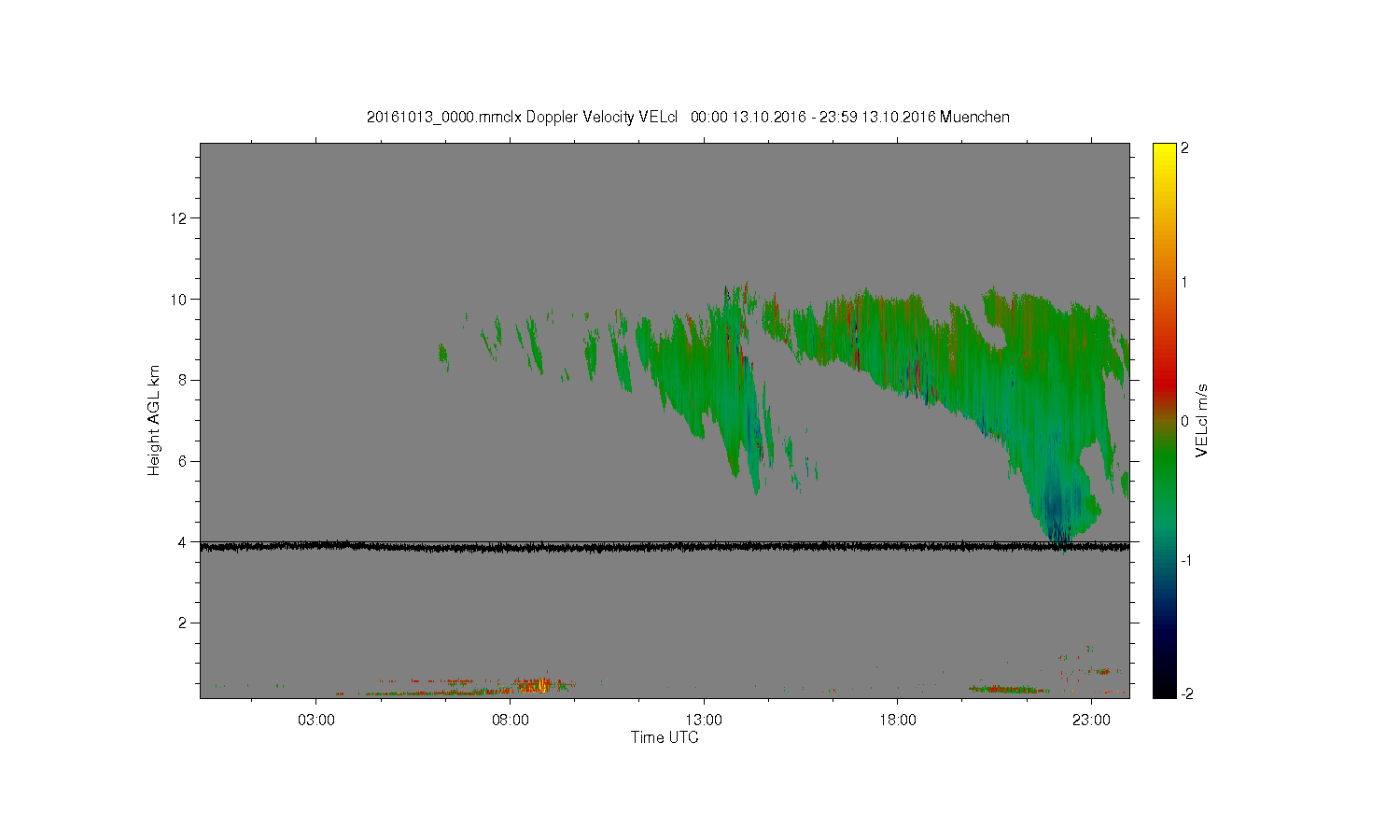Click the 18:00 time tick label

pyautogui.click(x=898, y=720)
